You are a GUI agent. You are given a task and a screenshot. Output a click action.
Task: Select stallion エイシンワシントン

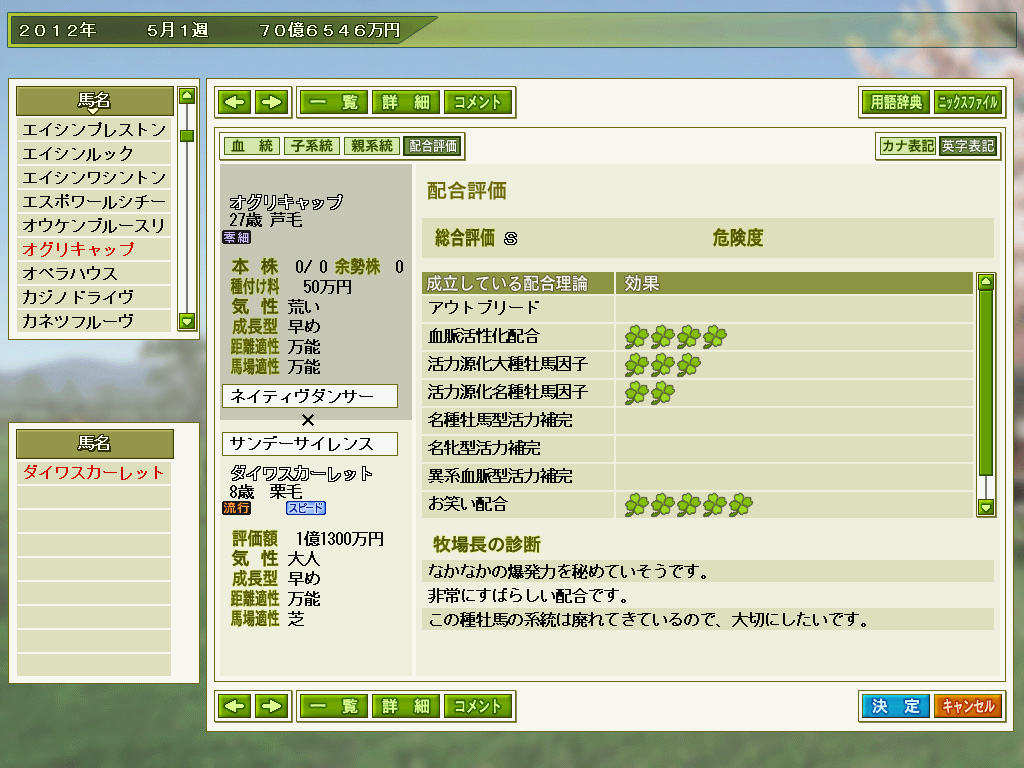pyautogui.click(x=94, y=178)
